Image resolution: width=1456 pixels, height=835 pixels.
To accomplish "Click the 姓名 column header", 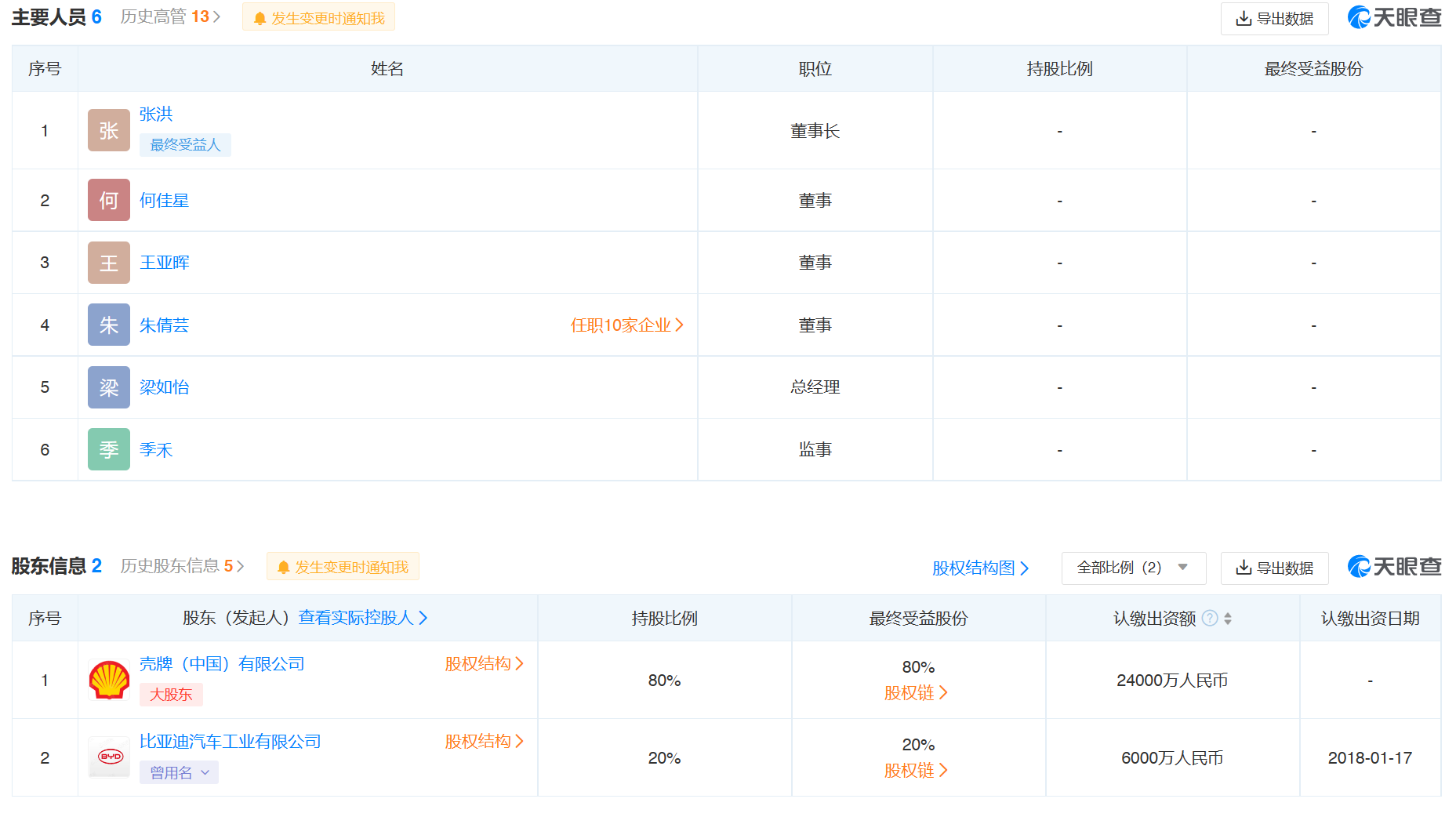I will [387, 68].
